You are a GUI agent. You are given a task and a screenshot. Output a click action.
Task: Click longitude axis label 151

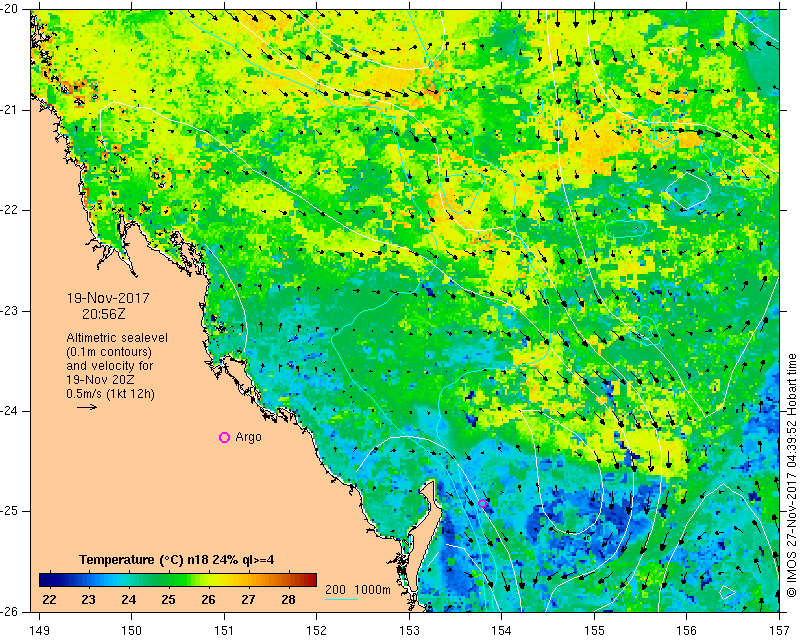224,631
